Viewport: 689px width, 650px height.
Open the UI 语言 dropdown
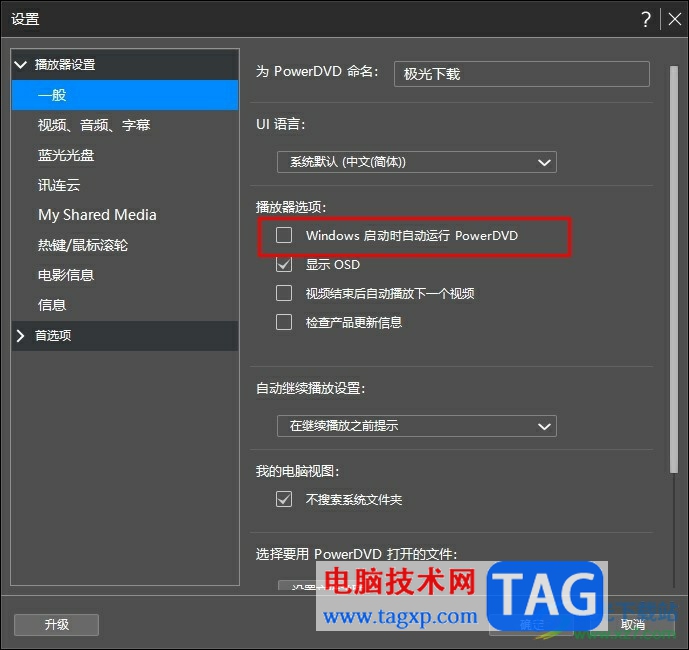[417, 162]
